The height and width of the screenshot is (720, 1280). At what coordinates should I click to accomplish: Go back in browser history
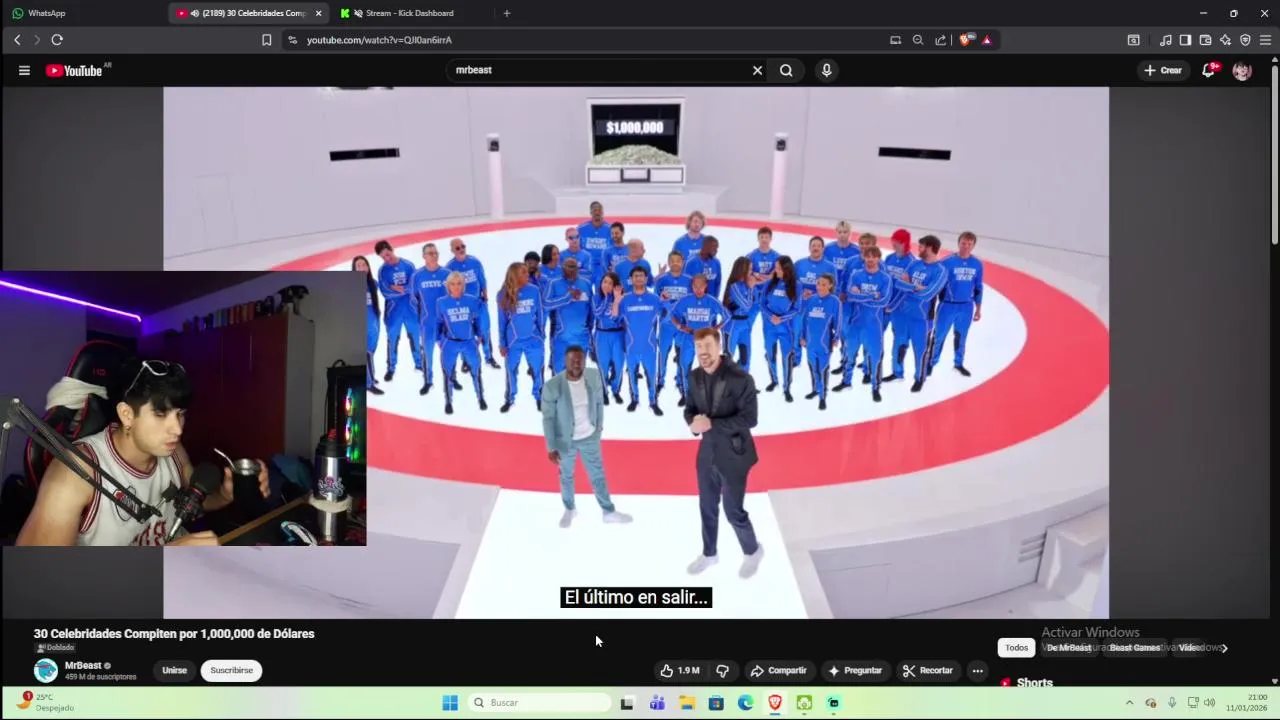coord(17,40)
